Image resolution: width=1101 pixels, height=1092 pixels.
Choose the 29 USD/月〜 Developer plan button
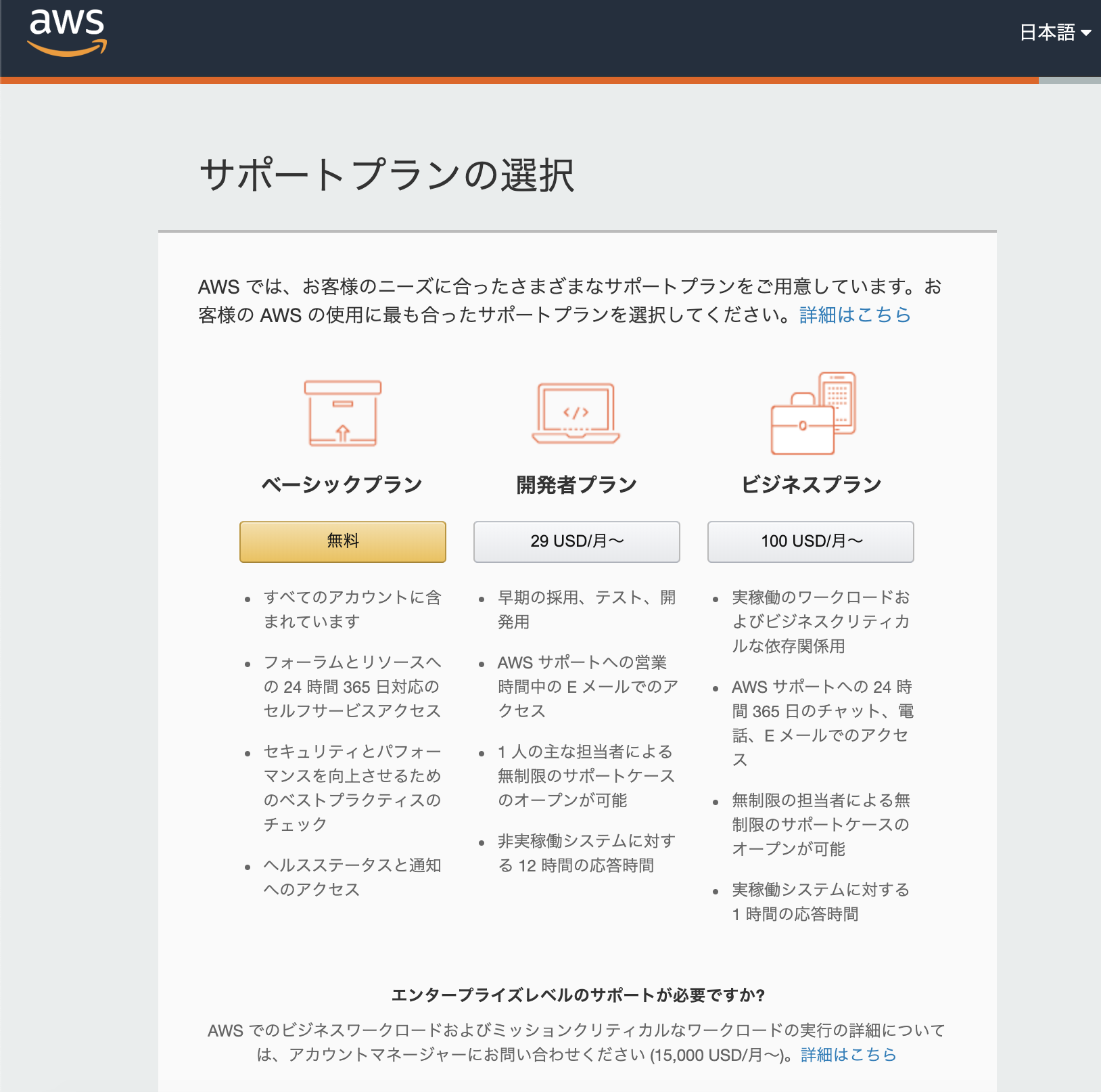click(577, 541)
